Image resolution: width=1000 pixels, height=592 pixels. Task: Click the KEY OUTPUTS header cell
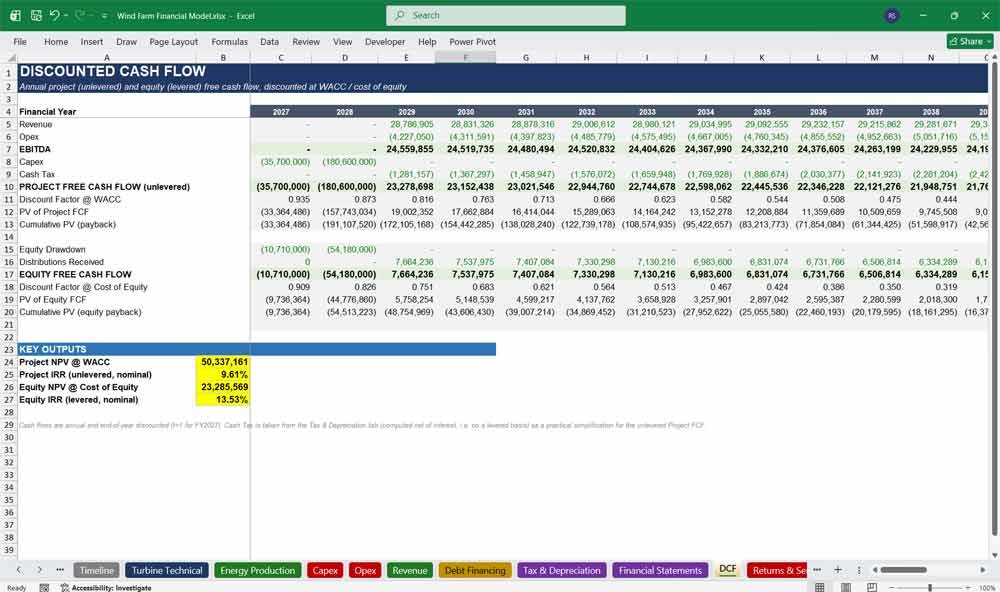[x=107, y=349]
